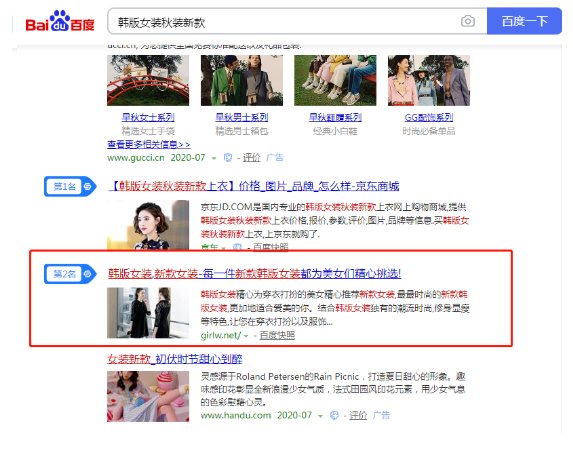Click the handu.com colorful outfit thumbnail

coord(148,396)
